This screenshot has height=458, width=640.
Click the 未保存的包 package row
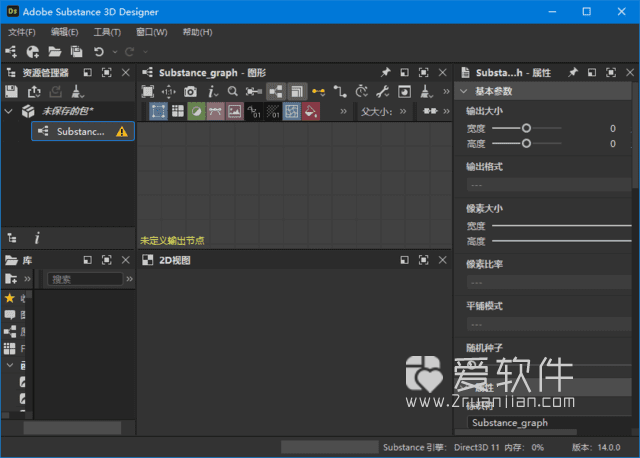click(x=68, y=111)
